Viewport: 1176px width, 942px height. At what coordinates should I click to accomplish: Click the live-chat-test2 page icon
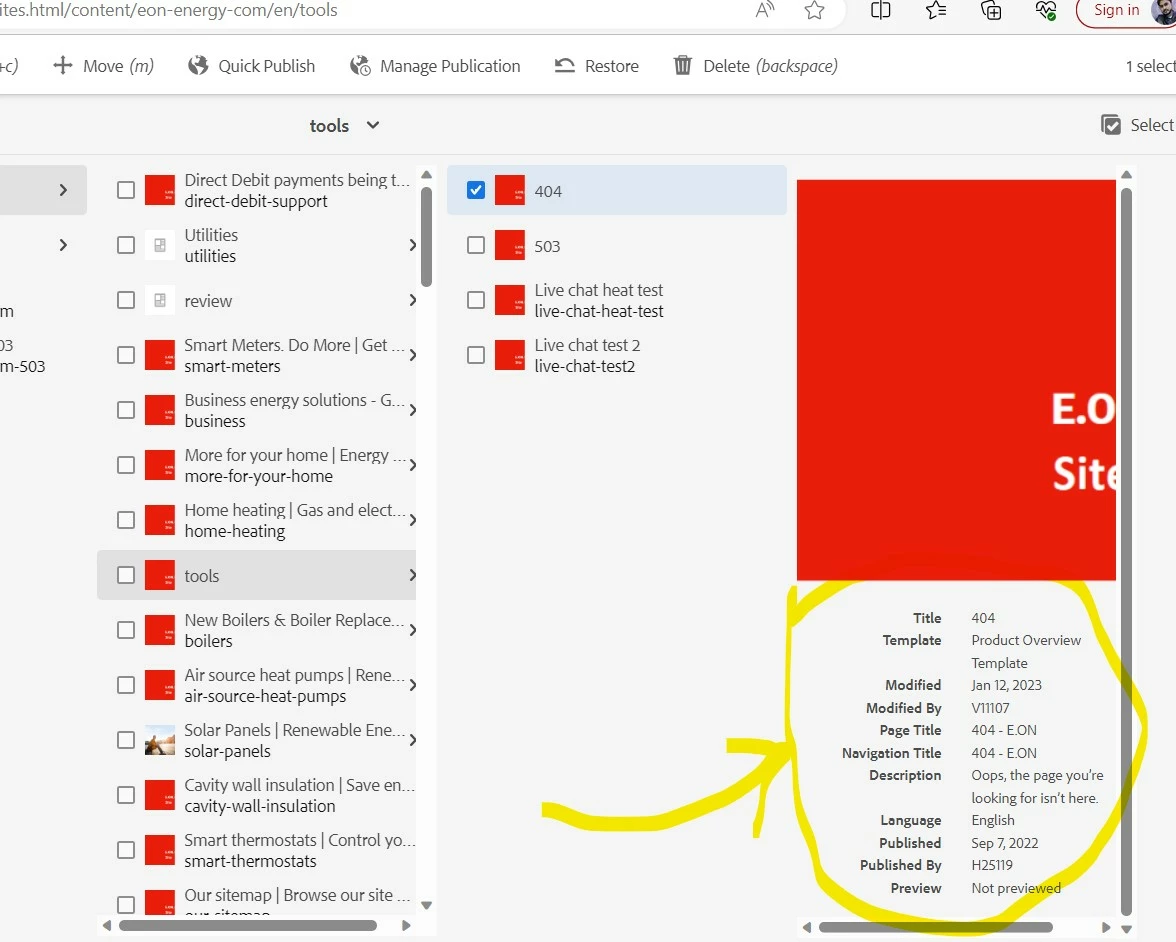click(510, 355)
